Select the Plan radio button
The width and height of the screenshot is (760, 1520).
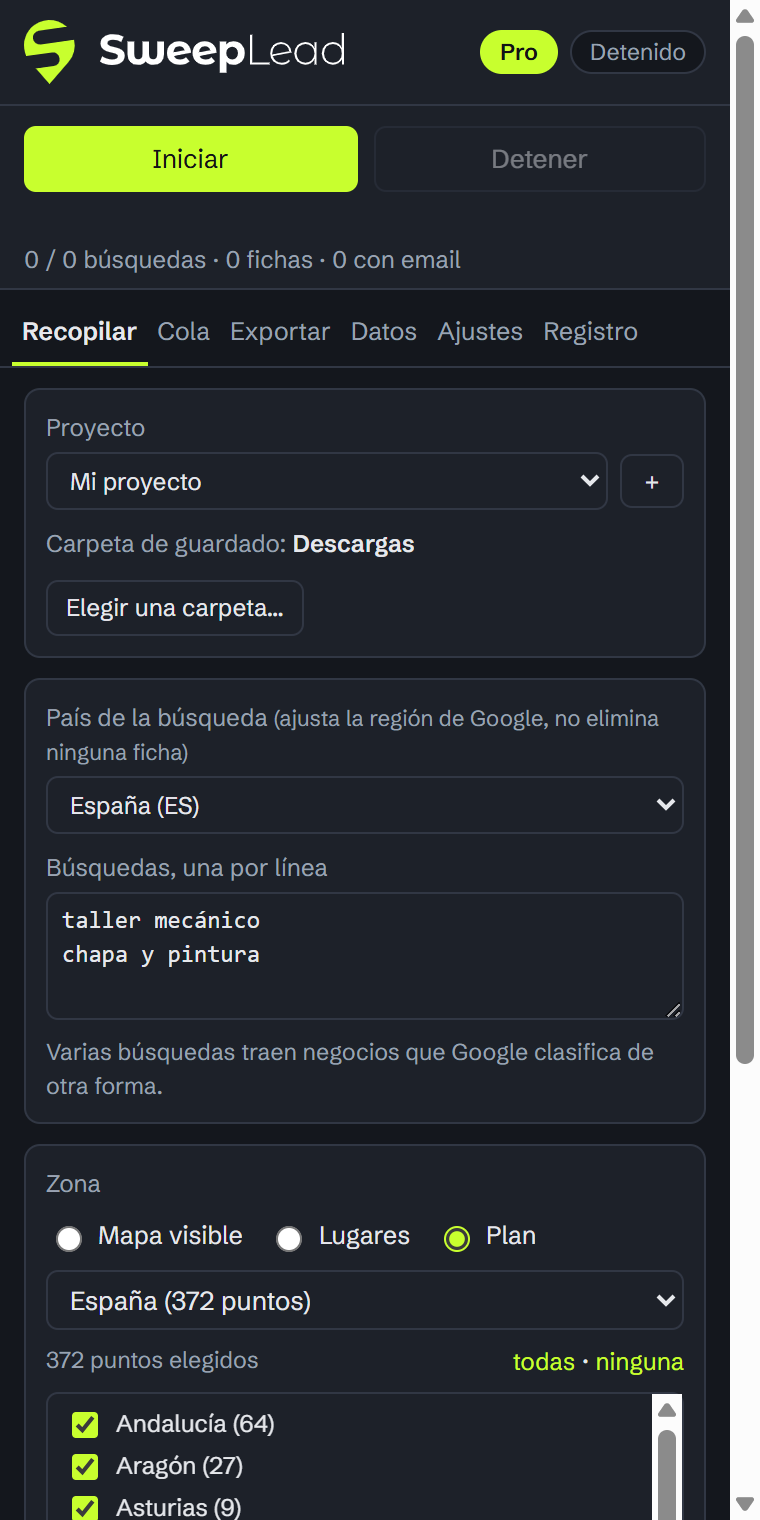click(457, 1239)
